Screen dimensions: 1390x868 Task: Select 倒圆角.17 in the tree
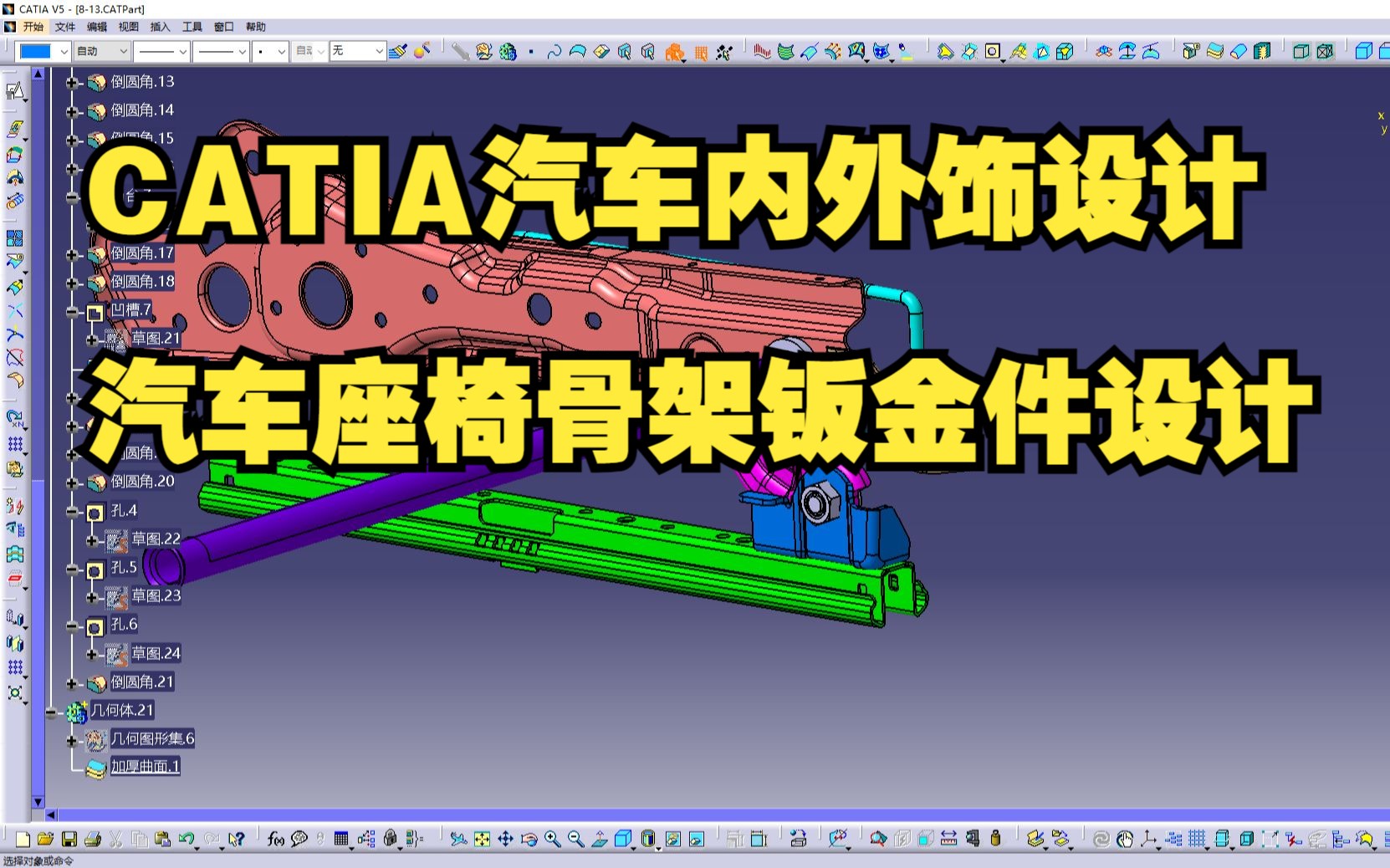[x=142, y=253]
